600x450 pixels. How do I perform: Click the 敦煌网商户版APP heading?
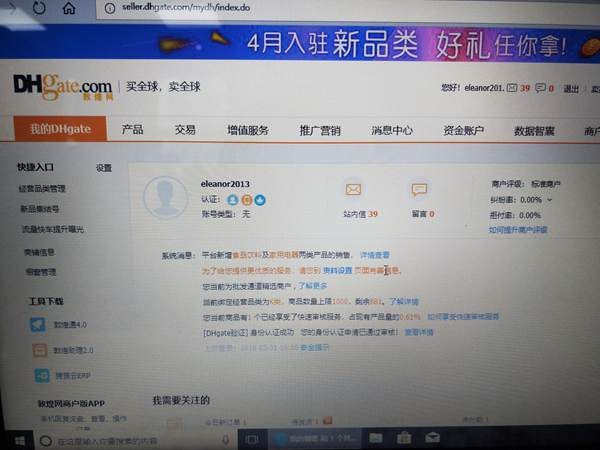pyautogui.click(x=71, y=403)
